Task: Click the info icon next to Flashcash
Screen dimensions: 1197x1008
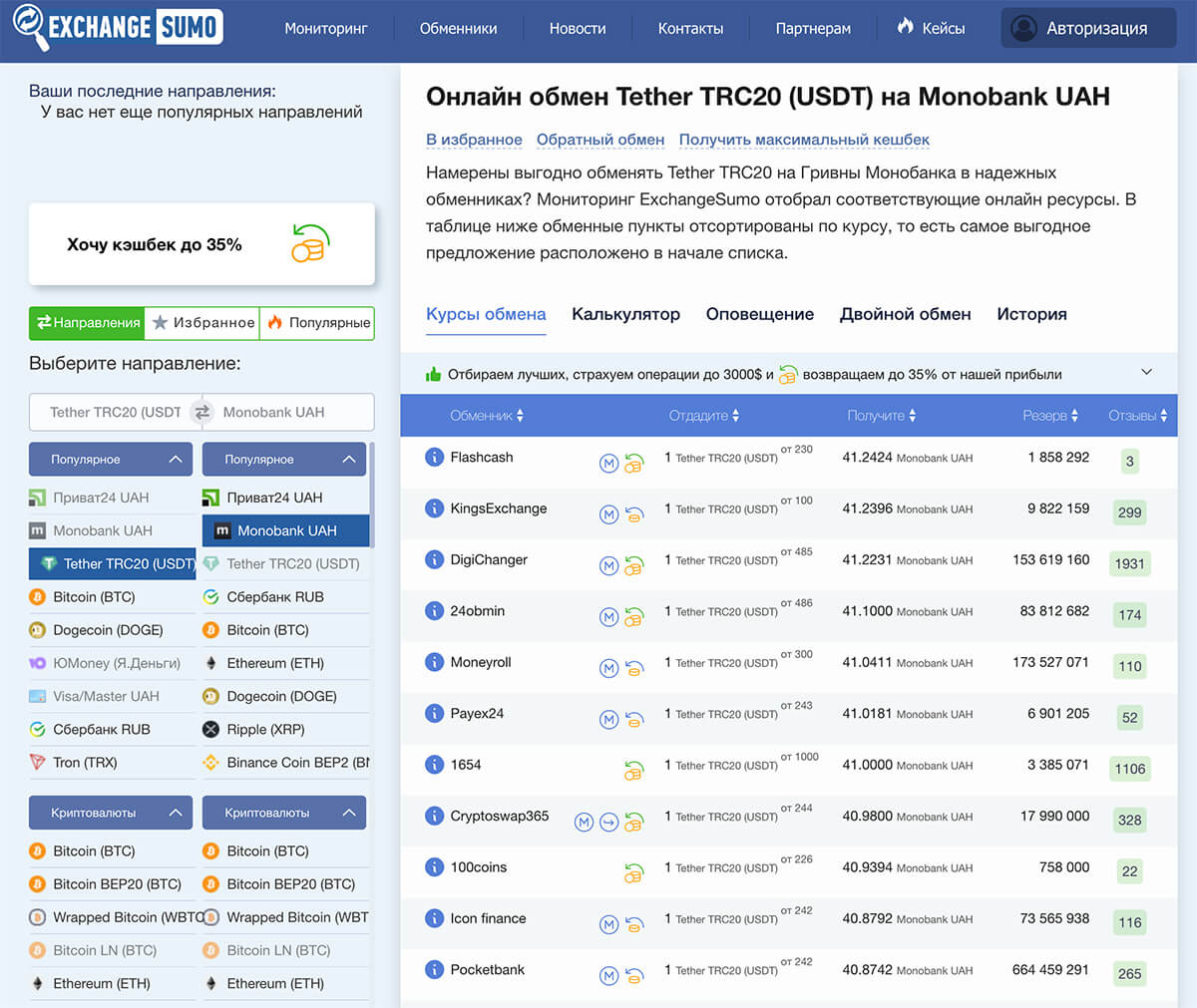Action: (x=434, y=457)
